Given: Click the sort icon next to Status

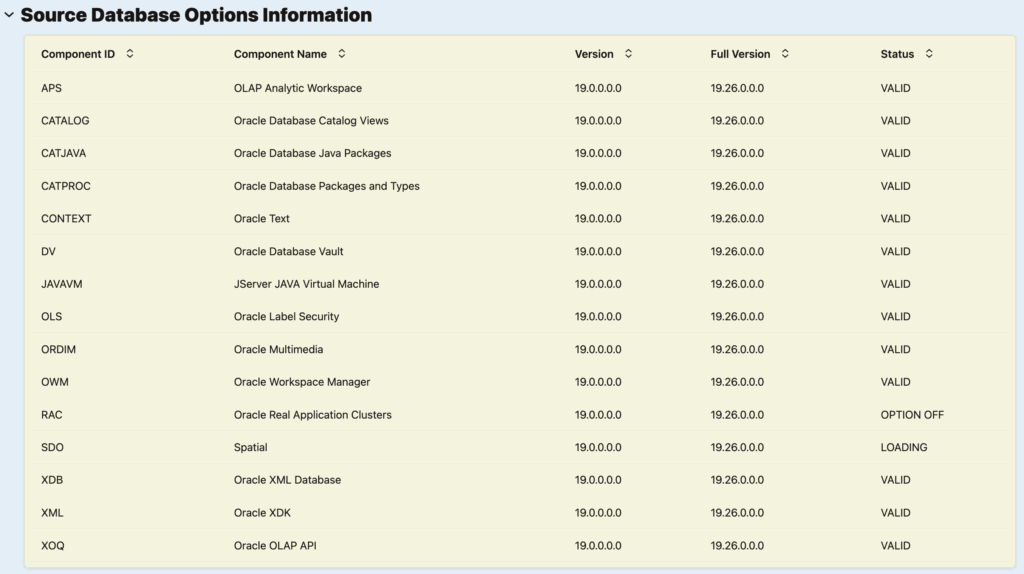Looking at the screenshot, I should click(929, 54).
